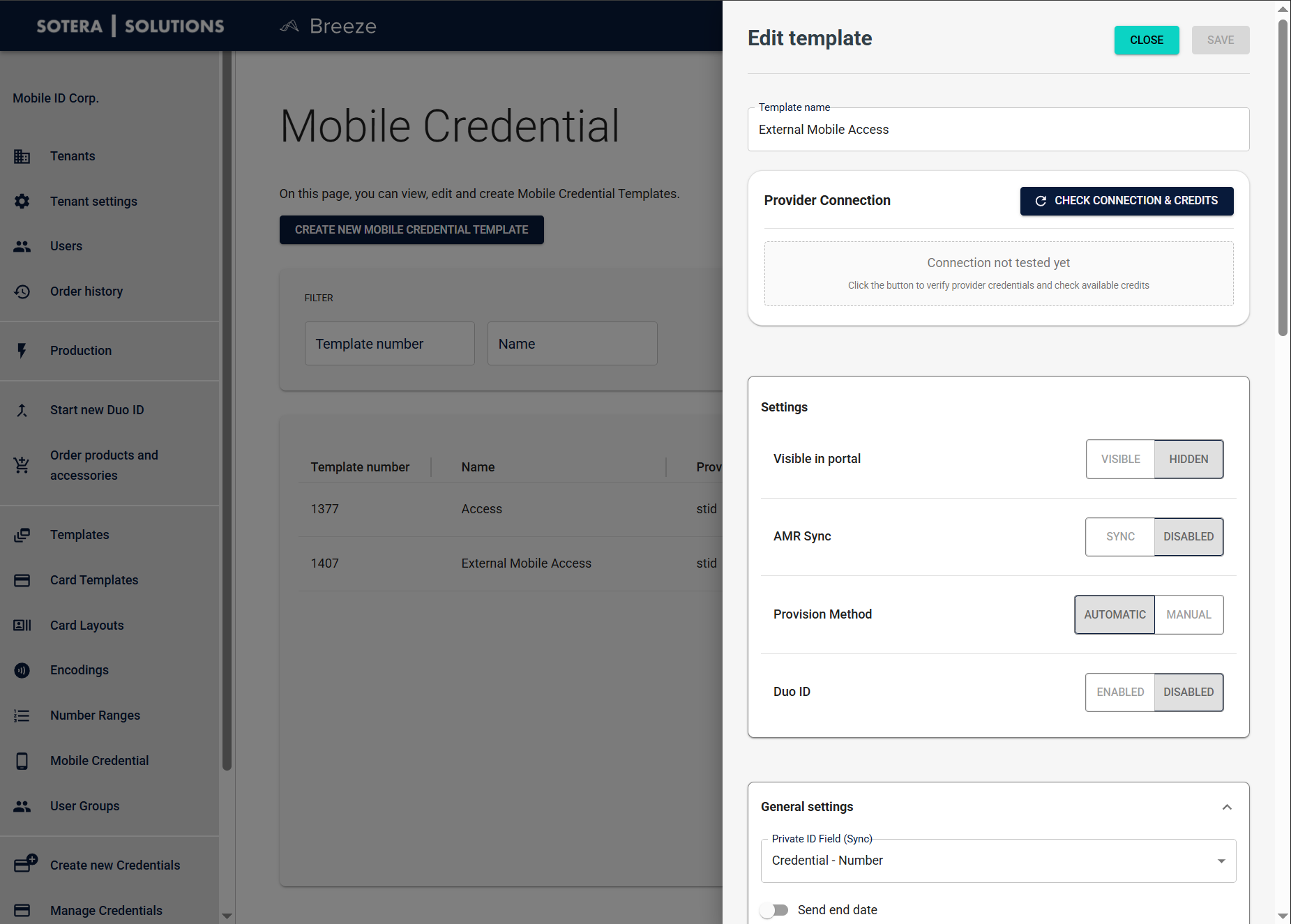Click the Template number filter field
Viewport: 1291px width, 924px height.
[389, 343]
